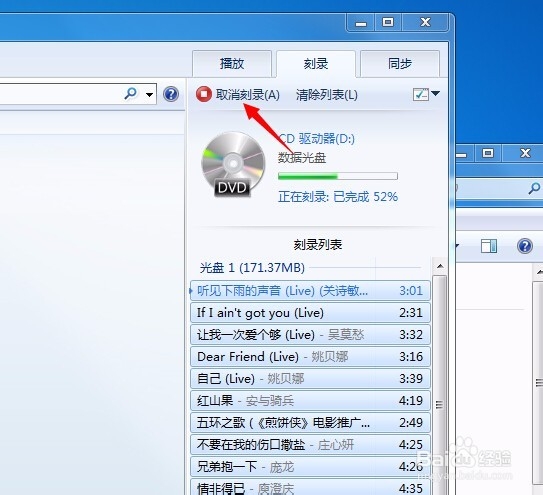Screen dimensions: 543x495
Task: Click background window search magnifier icon
Action: tap(534, 188)
